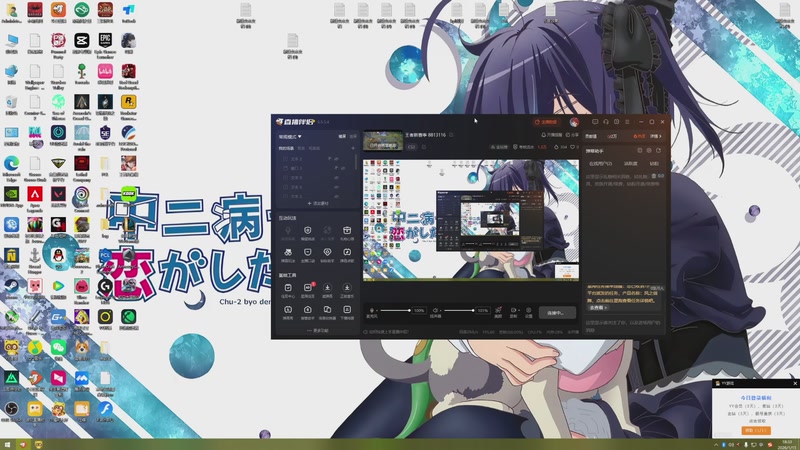Open the 设置 settings icon
Viewport: 800px width, 450px height.
click(x=529, y=310)
